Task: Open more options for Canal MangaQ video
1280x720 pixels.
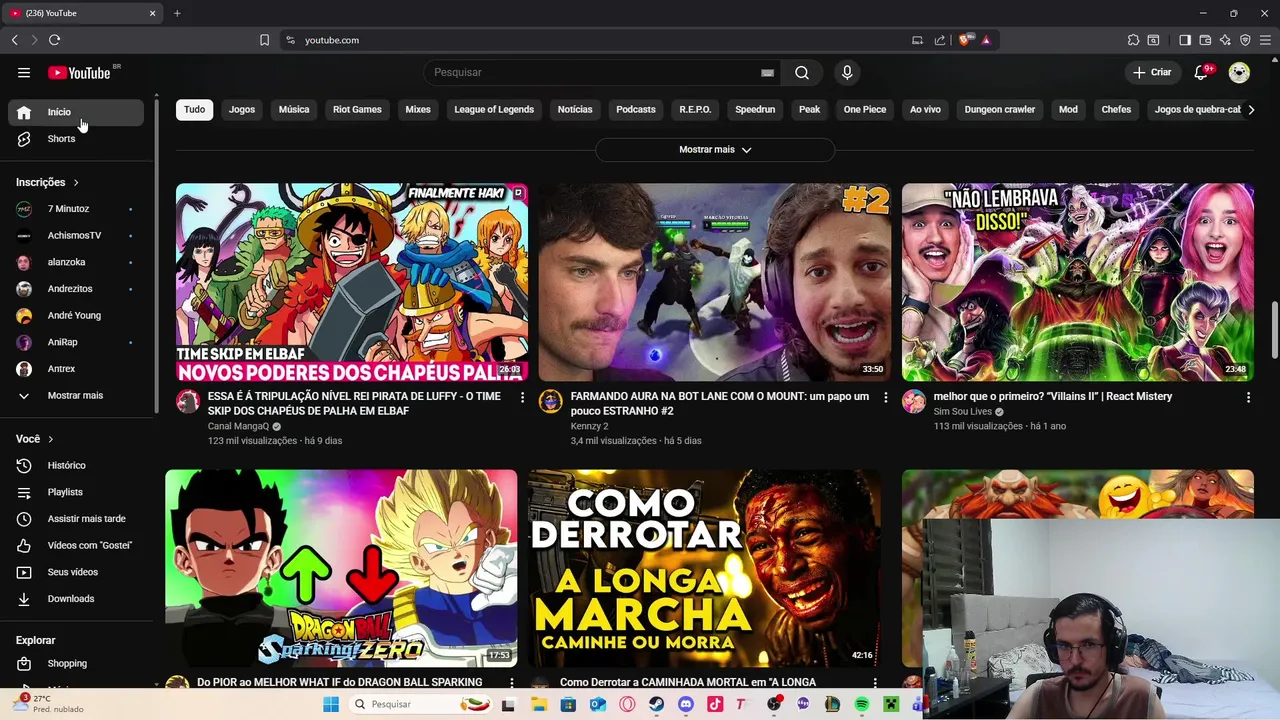Action: tap(522, 397)
